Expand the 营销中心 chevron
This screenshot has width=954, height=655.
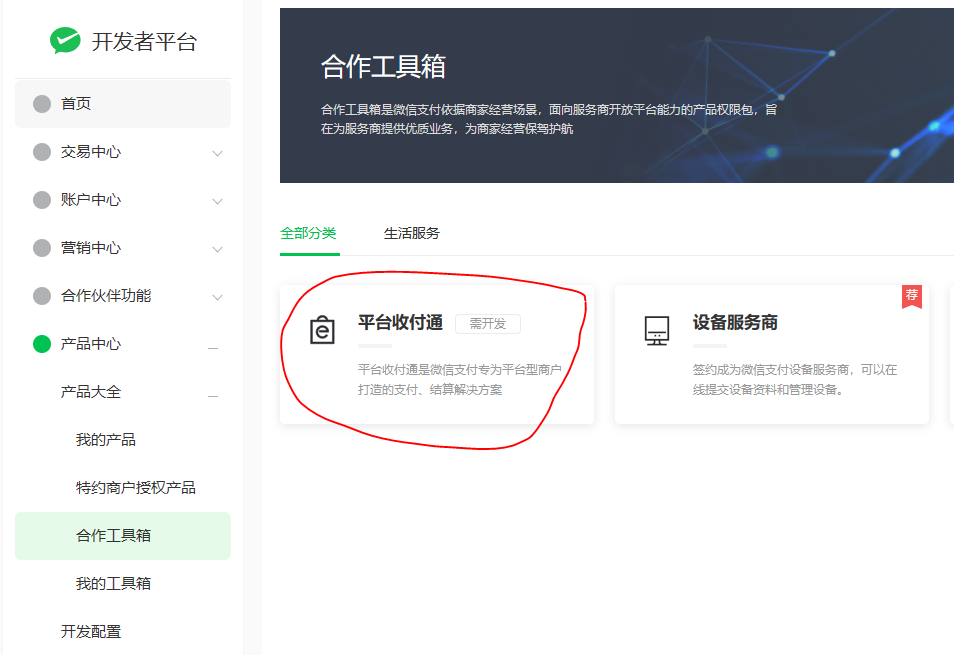217,249
